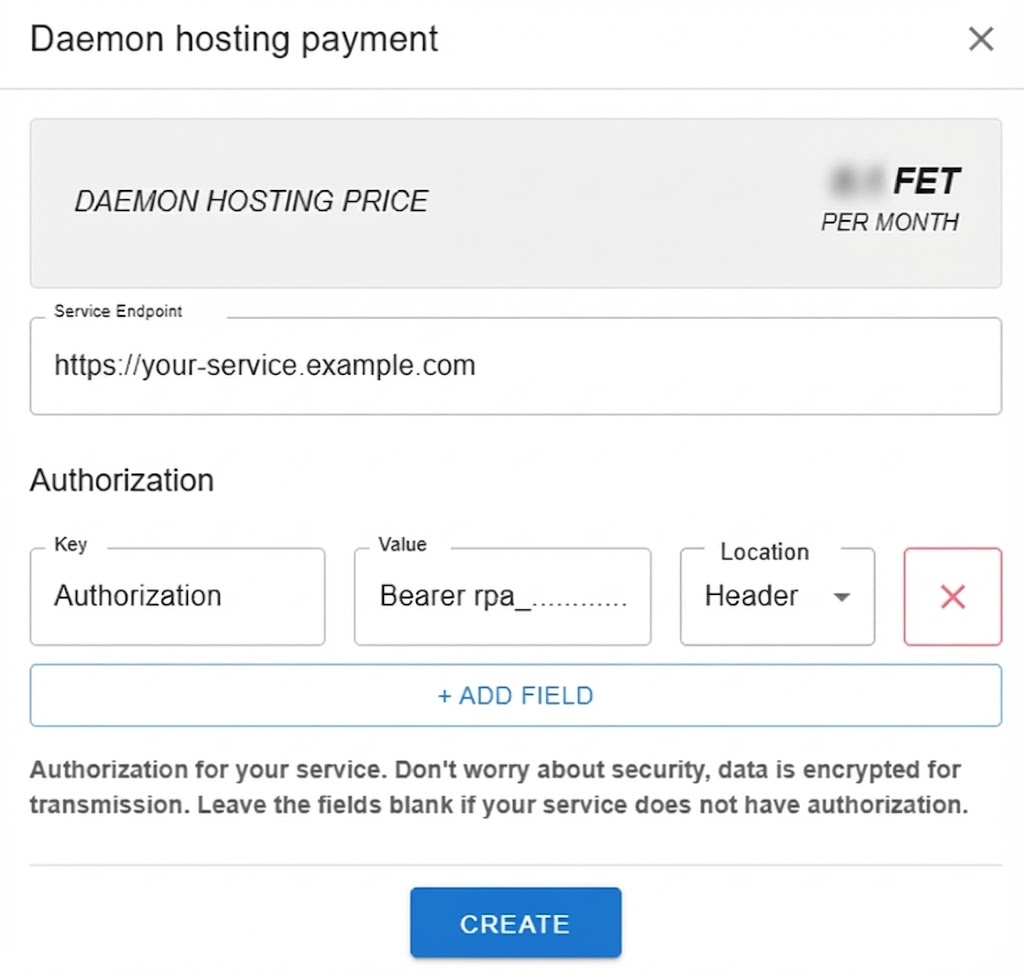
Task: Click the Daemon hosting payment title
Action: [234, 38]
